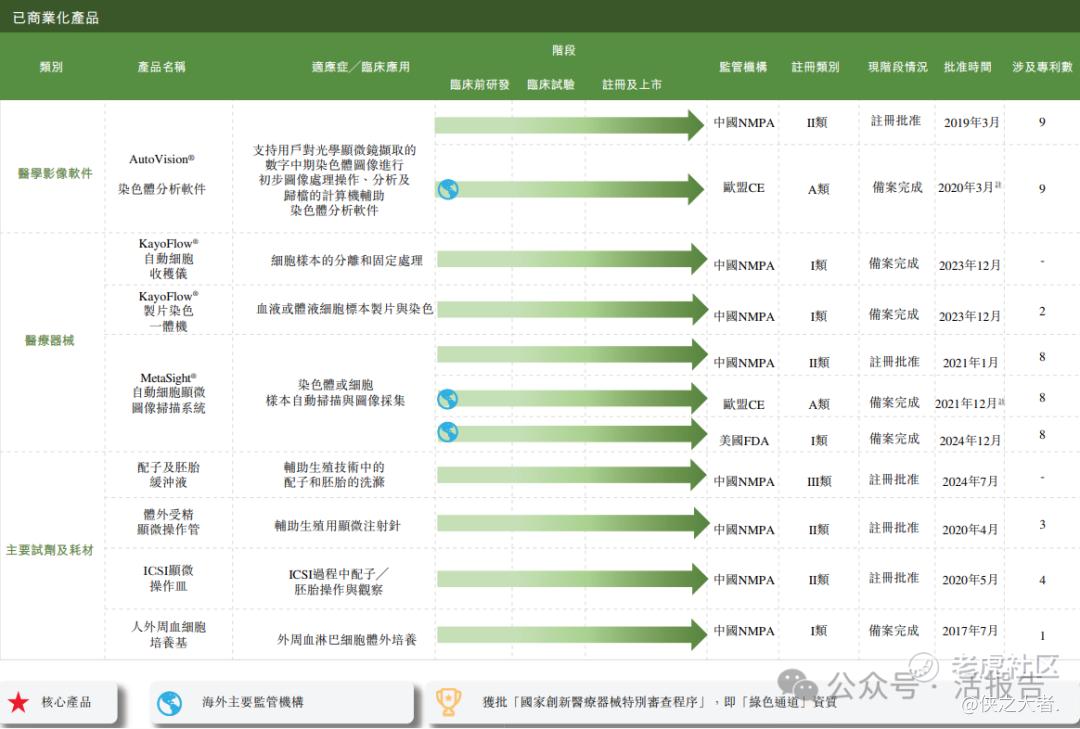This screenshot has height=729, width=1080.
Task: Click 2023年12月 in the 自動細胞收穫儀 row
Action: tap(970, 265)
